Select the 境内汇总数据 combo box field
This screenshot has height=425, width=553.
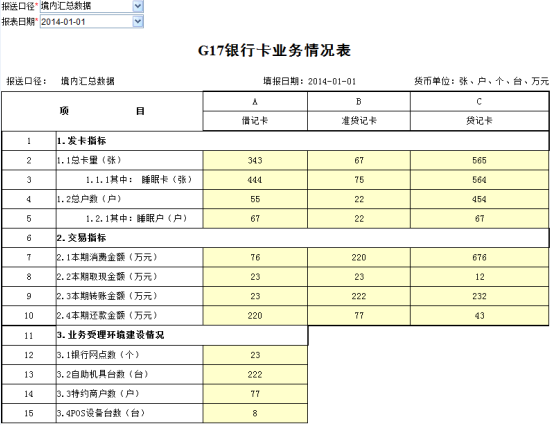86,6
